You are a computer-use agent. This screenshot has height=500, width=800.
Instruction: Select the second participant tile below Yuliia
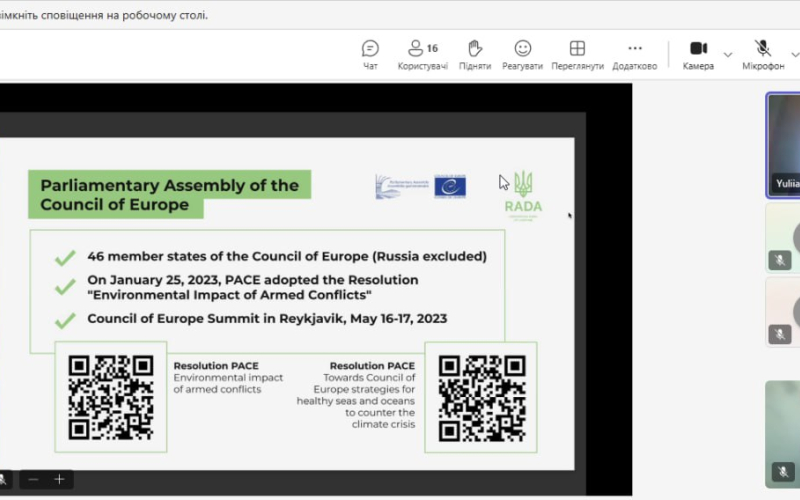coord(783,238)
